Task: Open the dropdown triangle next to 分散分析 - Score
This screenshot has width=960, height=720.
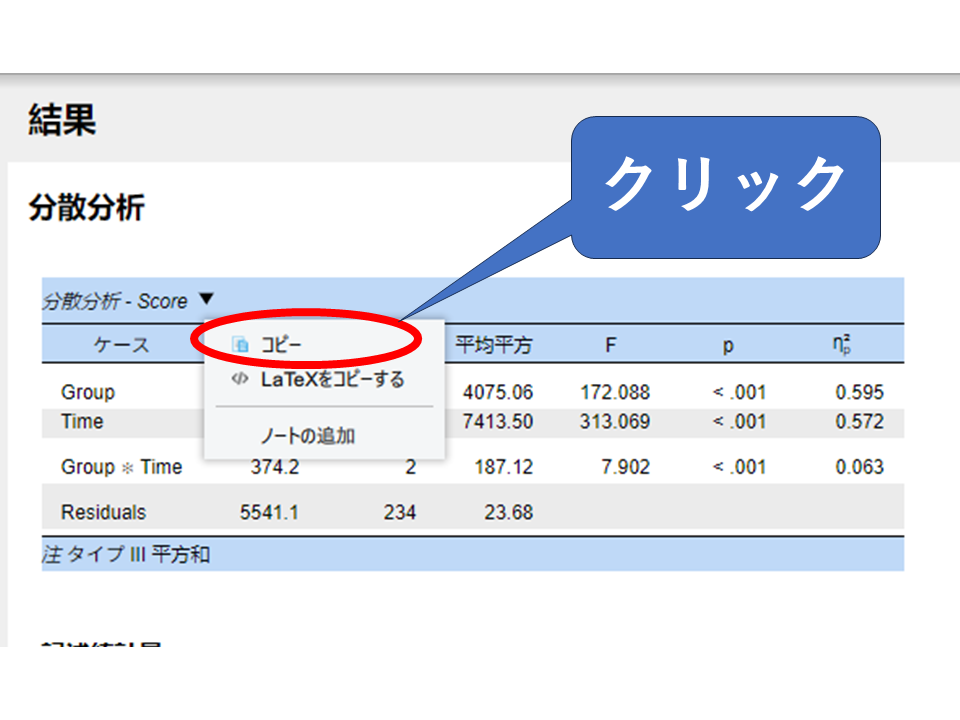Action: [x=206, y=299]
